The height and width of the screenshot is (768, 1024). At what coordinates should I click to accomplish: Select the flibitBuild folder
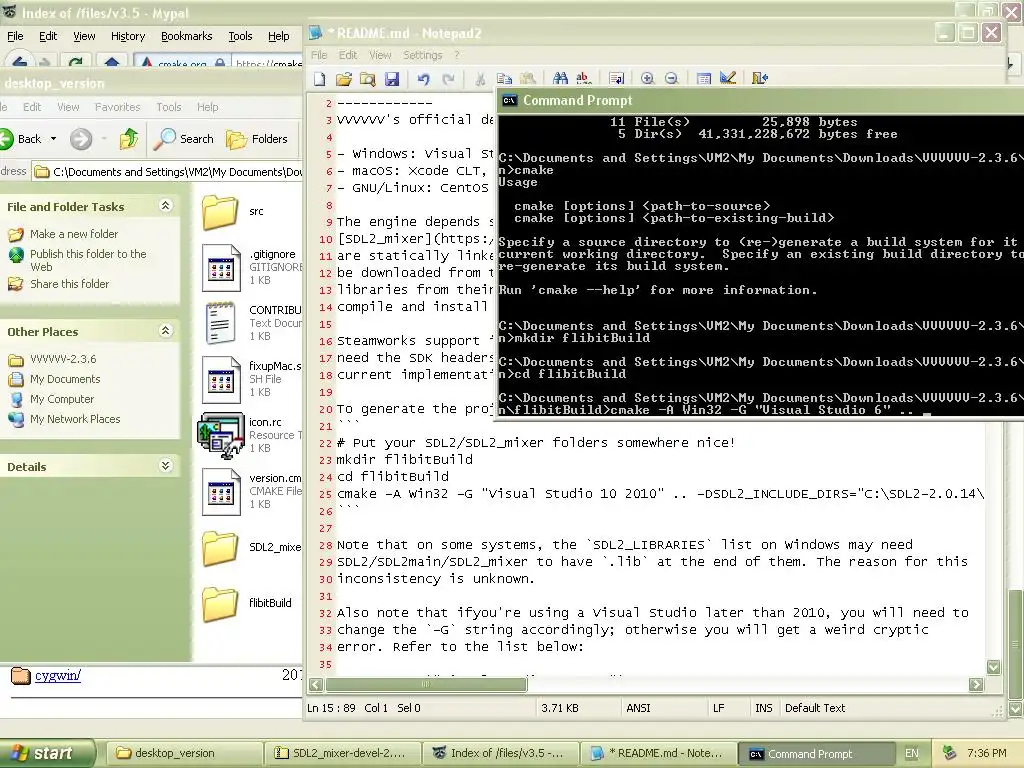click(220, 603)
